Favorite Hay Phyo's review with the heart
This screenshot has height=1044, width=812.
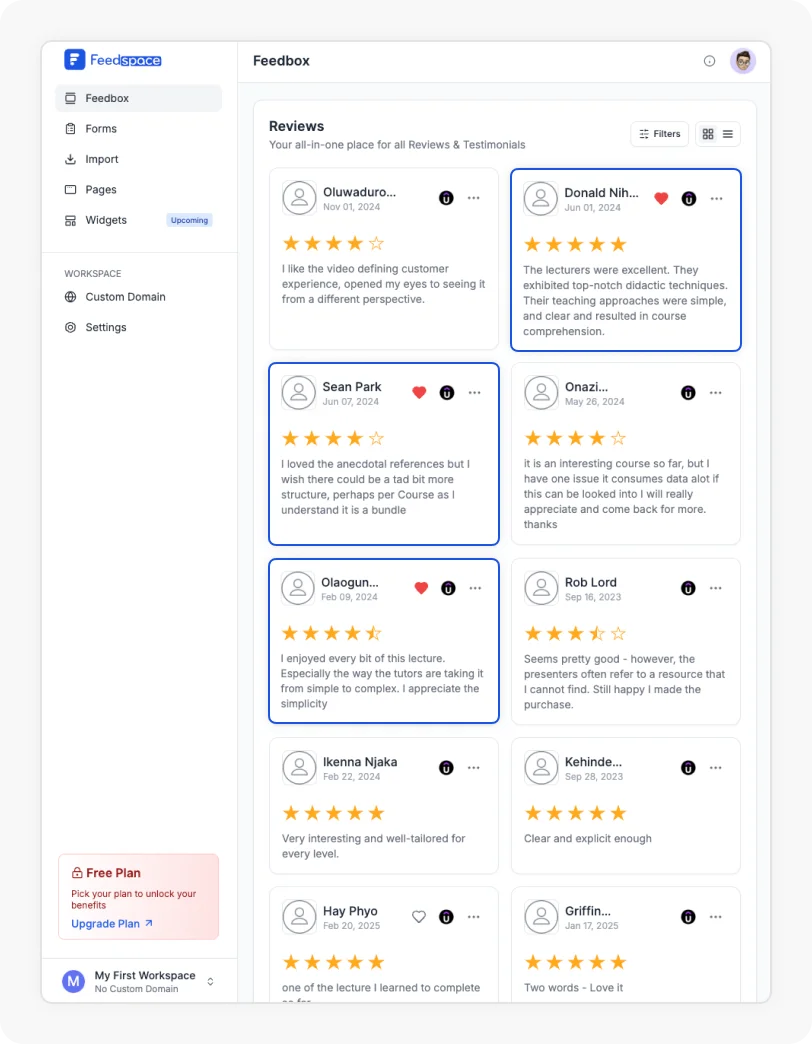coord(419,915)
